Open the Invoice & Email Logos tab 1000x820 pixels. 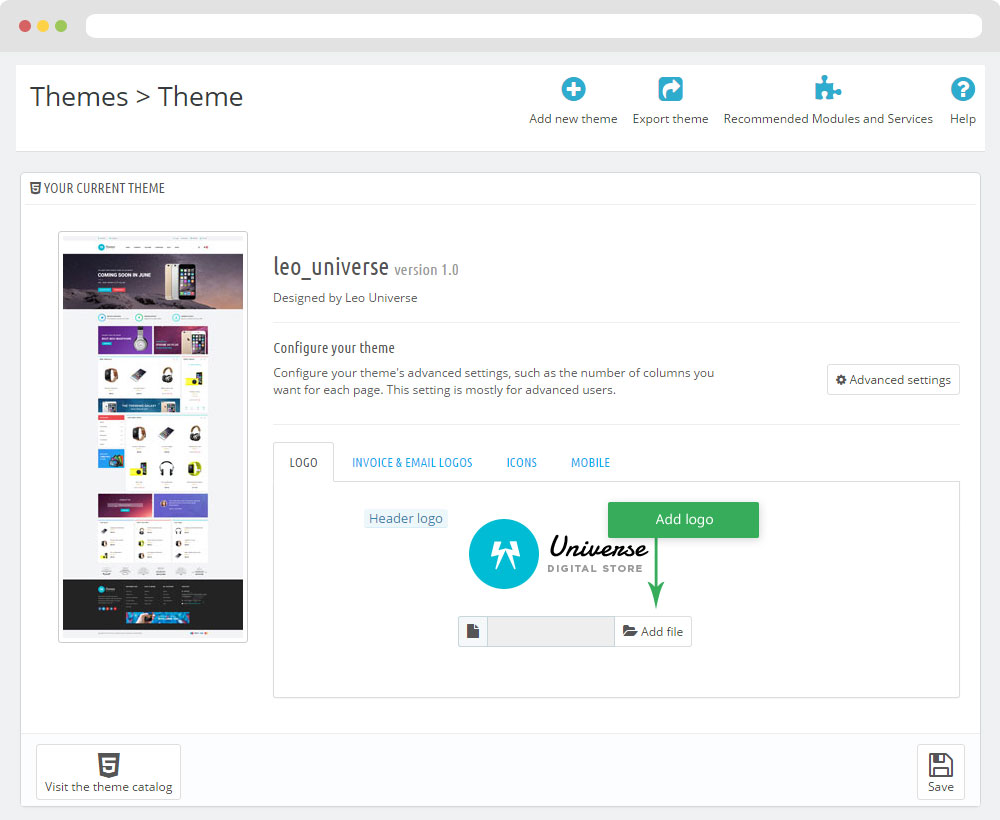click(412, 462)
